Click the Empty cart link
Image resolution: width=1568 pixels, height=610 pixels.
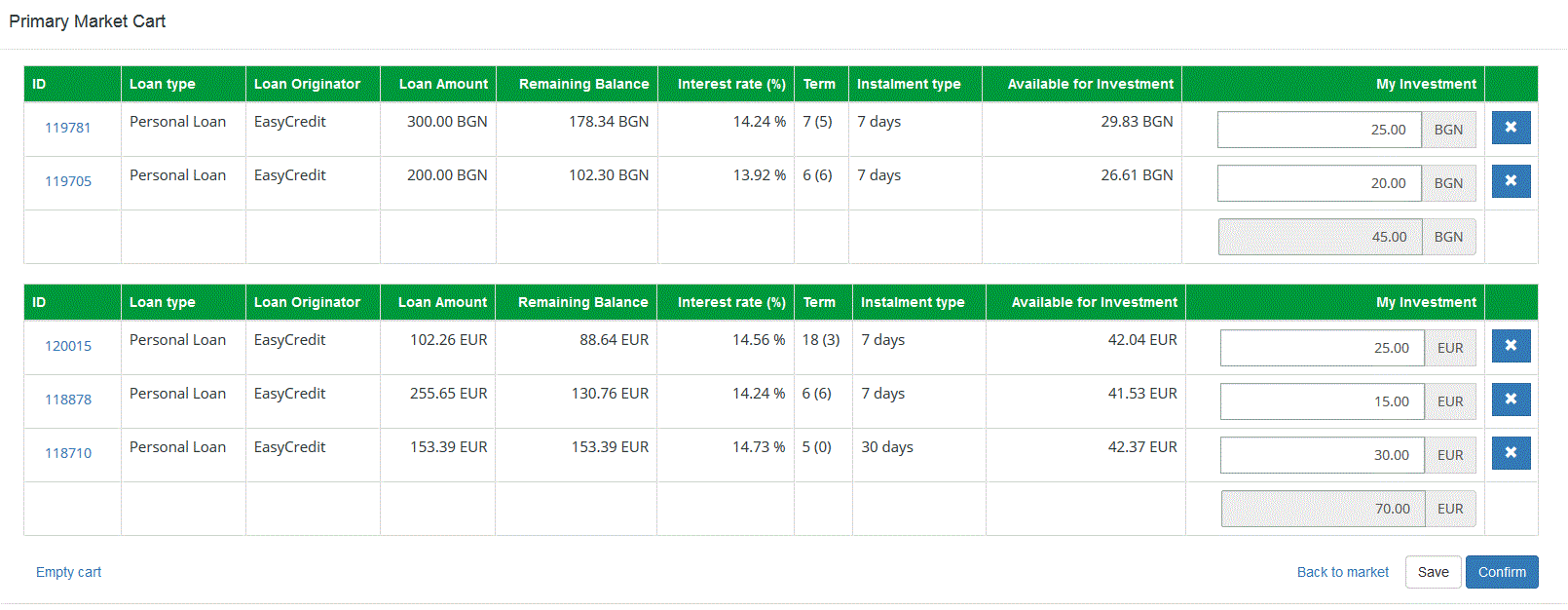pyautogui.click(x=68, y=572)
